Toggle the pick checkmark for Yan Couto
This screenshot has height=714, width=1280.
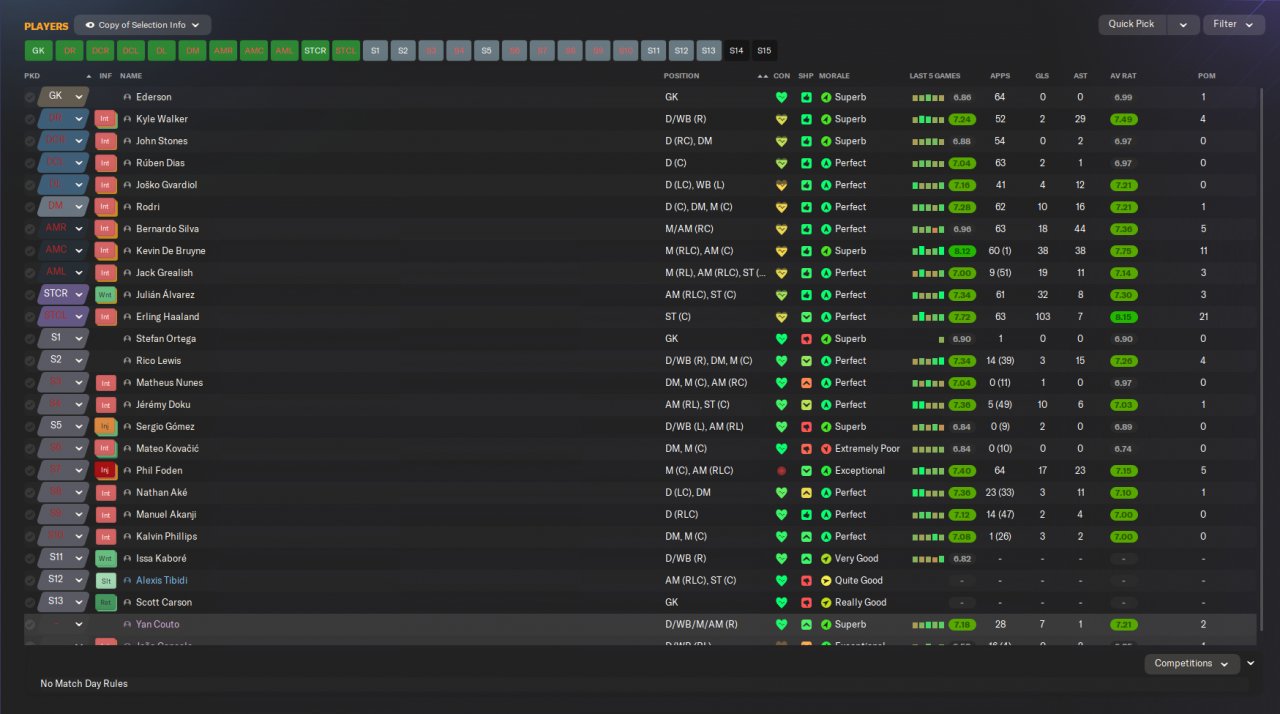(30, 625)
